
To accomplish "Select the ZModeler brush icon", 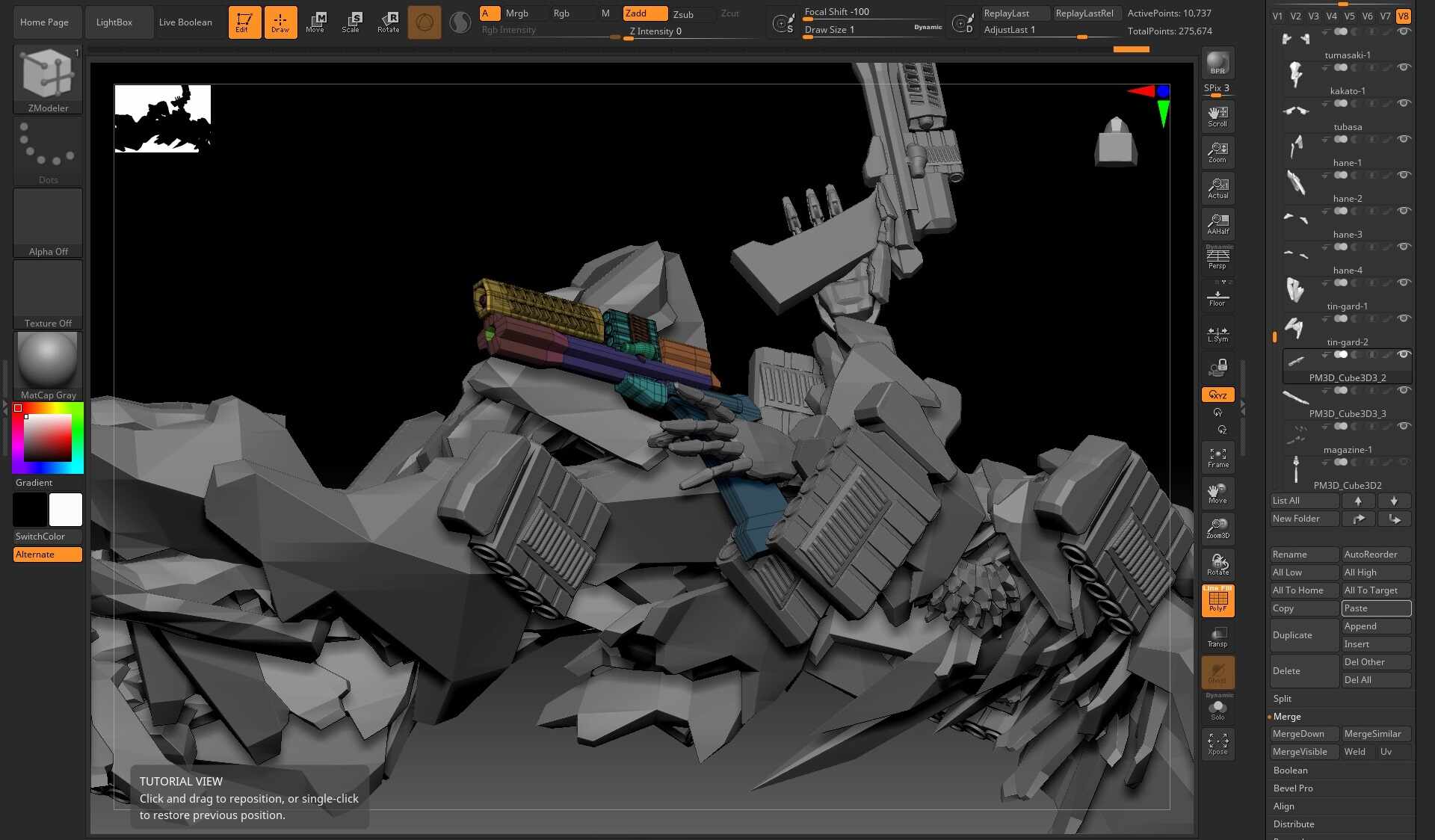I will pos(48,78).
